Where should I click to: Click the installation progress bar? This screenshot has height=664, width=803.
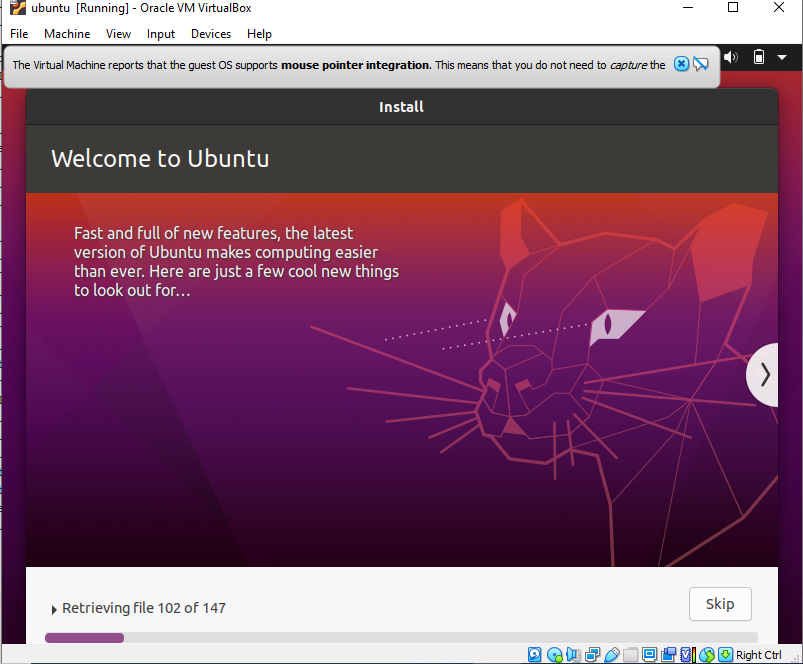(401, 637)
